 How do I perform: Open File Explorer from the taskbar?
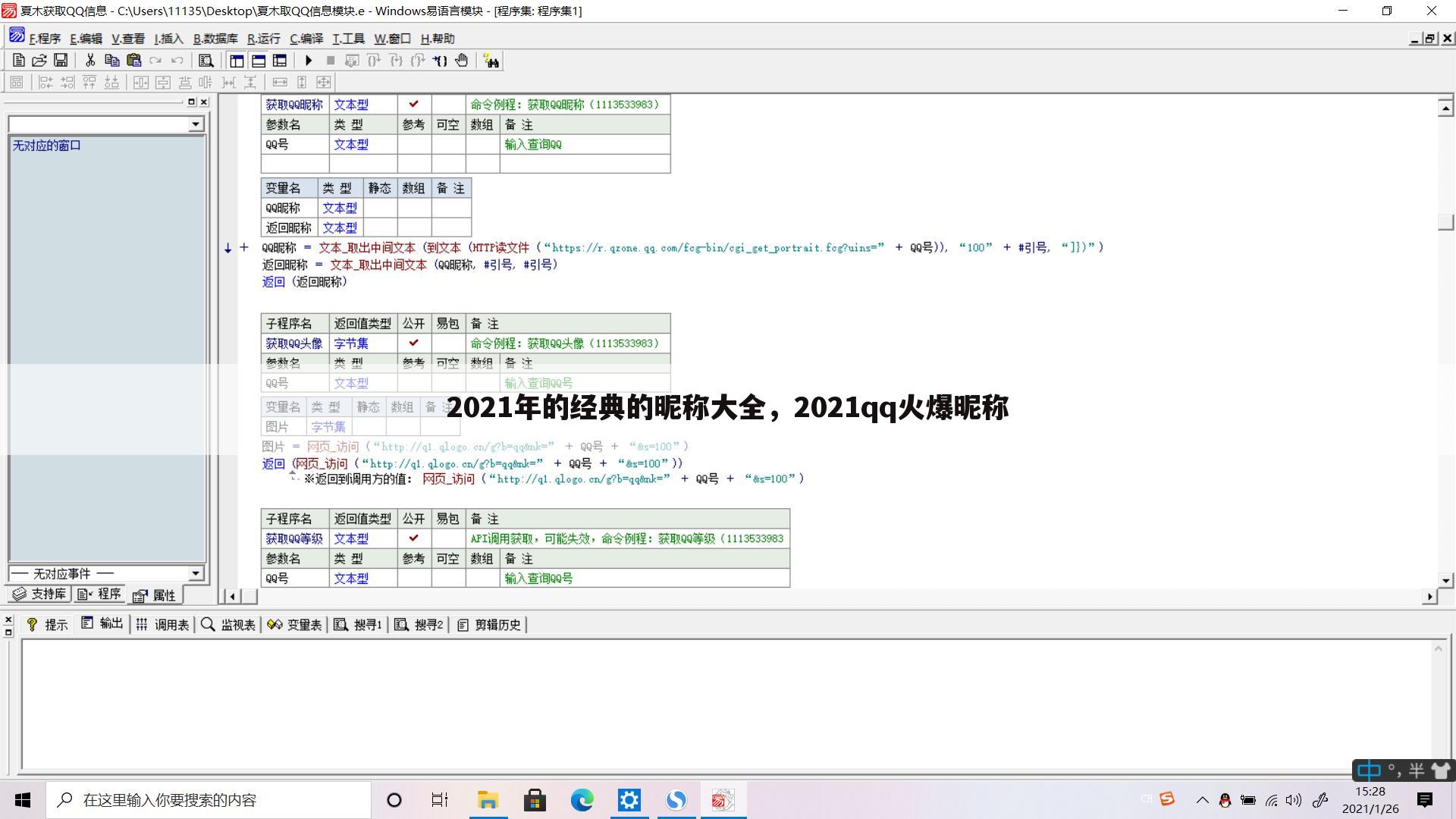488,800
